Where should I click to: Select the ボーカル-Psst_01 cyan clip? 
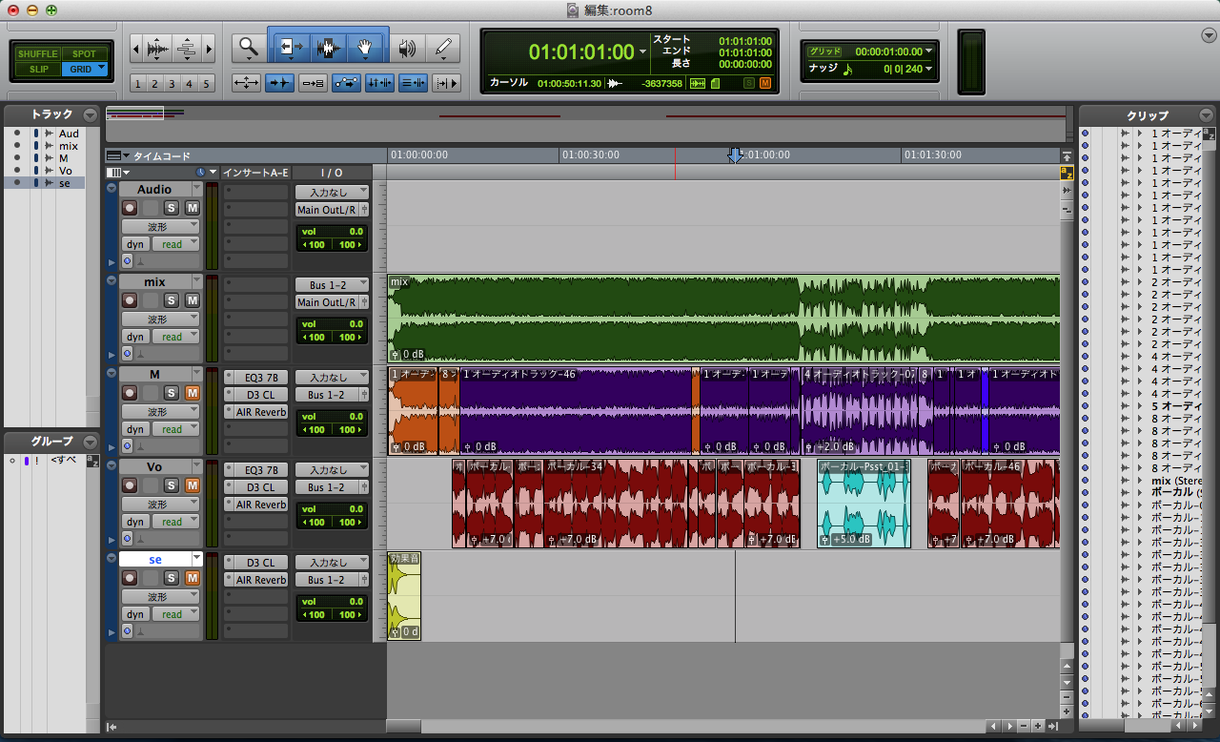864,504
